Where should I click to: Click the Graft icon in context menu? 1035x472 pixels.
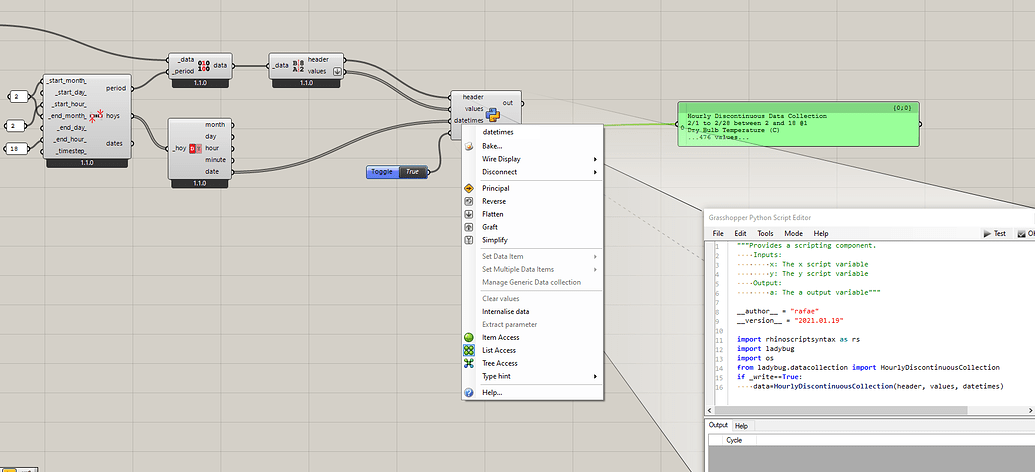469,227
